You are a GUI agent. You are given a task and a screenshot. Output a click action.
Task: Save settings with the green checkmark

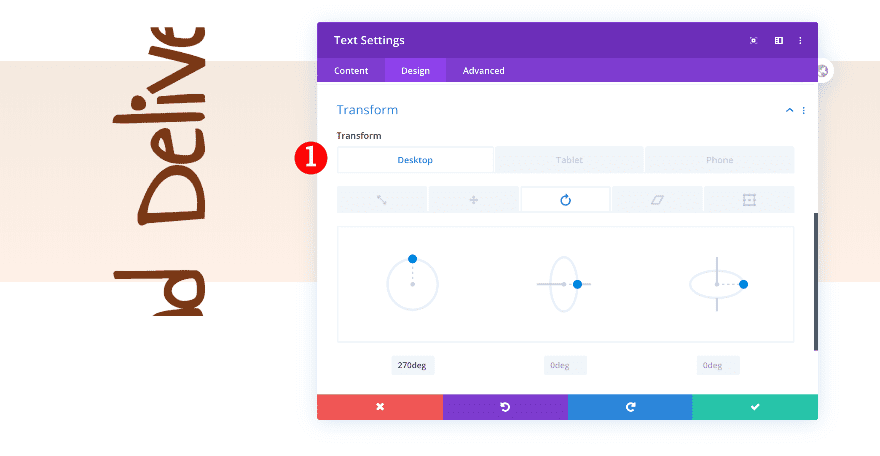coord(755,407)
